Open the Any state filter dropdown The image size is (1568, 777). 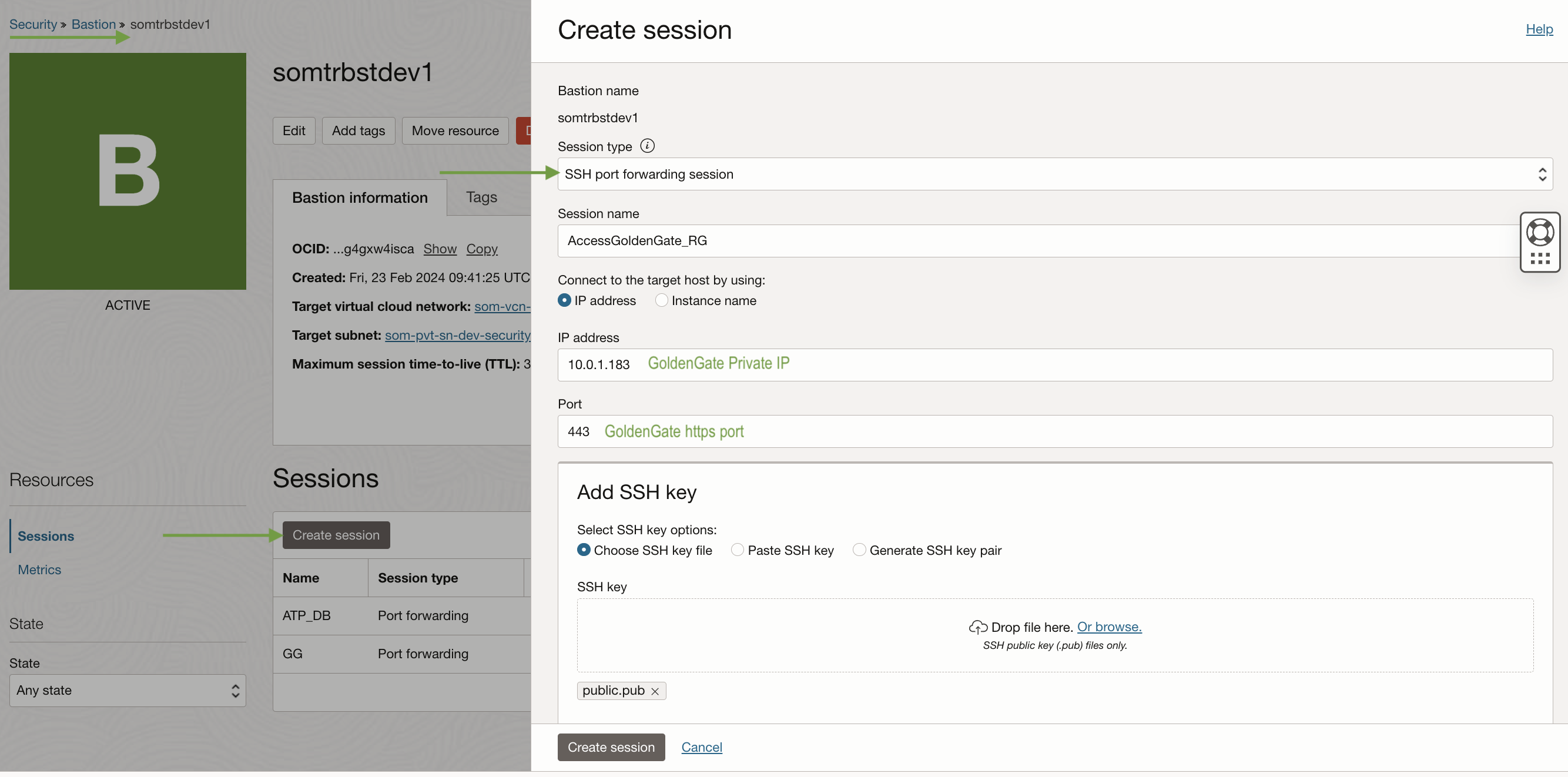128,690
